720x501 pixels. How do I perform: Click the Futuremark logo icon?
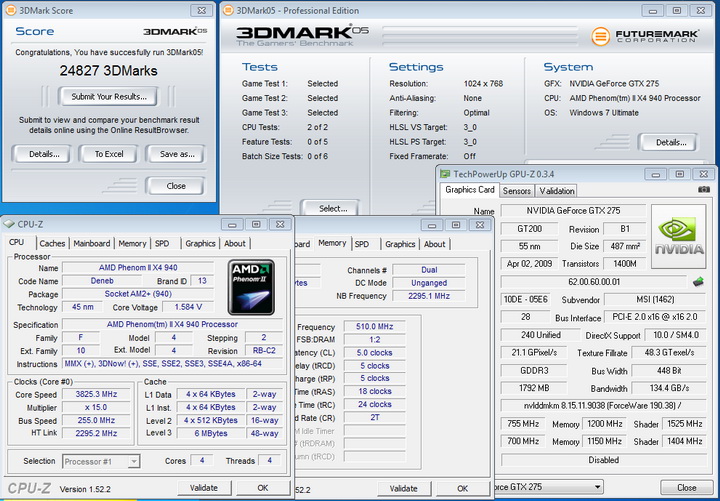(600, 36)
